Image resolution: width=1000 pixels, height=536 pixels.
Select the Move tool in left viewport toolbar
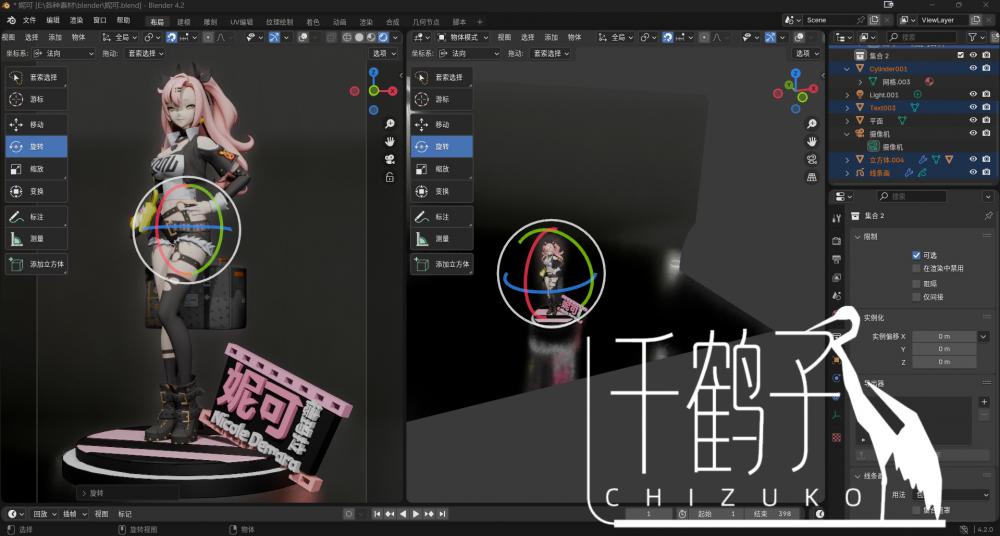coord(36,124)
